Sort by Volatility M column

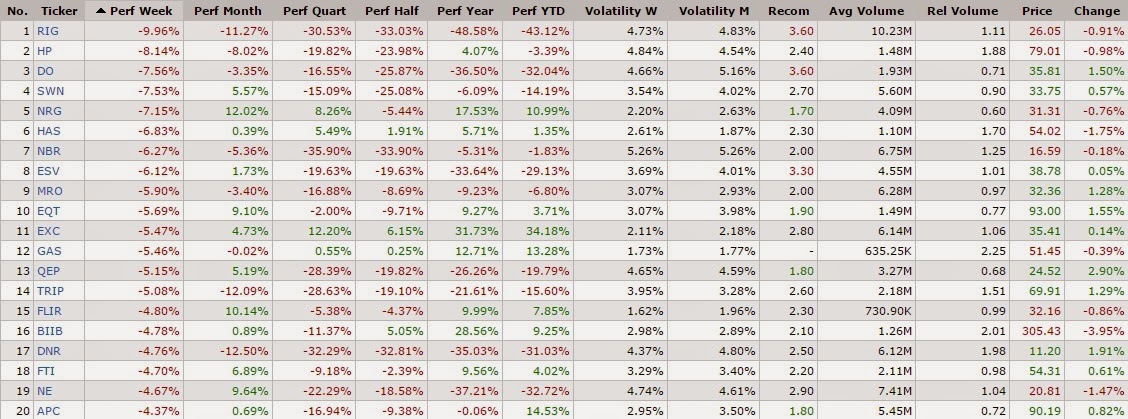coord(714,11)
